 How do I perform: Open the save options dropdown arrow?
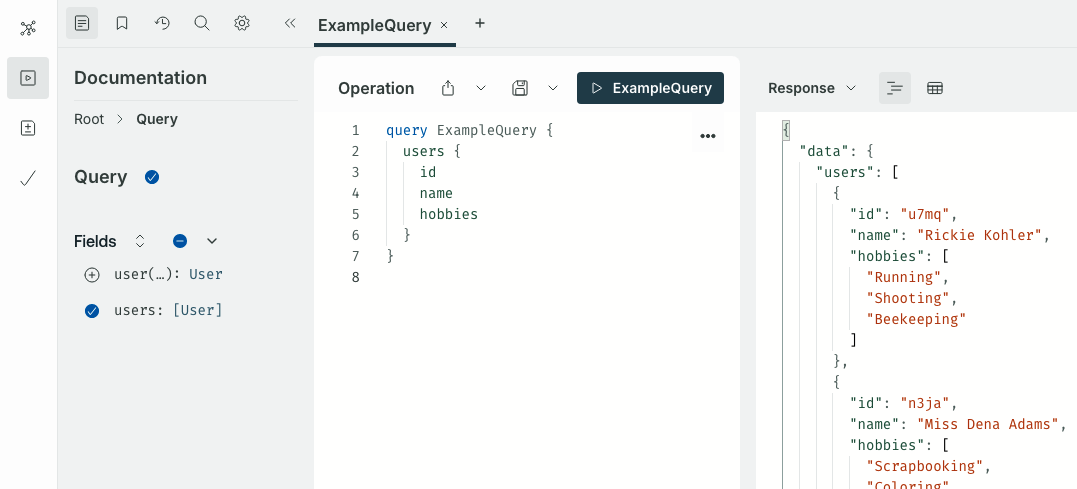click(553, 88)
